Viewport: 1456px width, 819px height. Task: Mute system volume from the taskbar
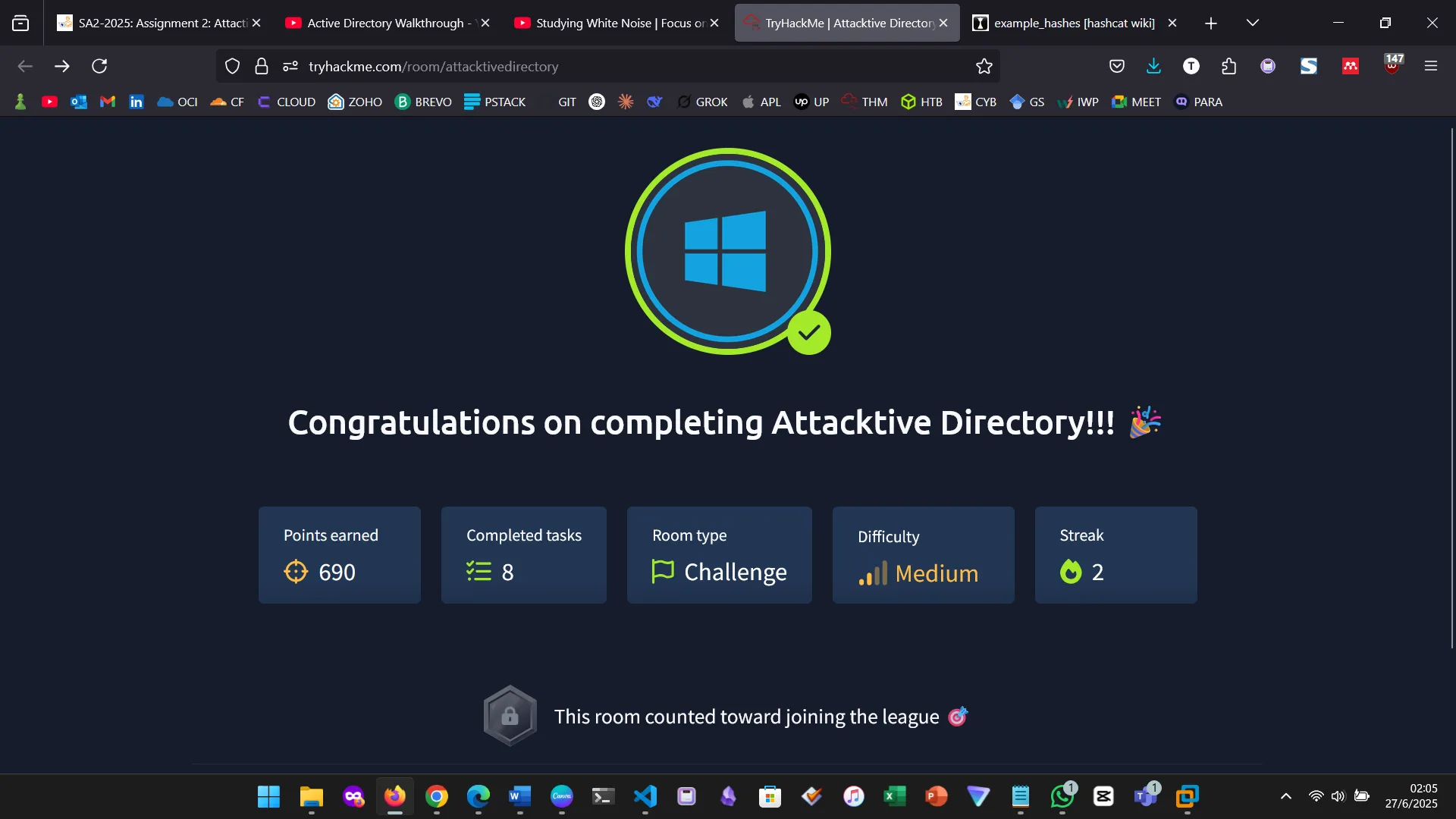point(1338,796)
